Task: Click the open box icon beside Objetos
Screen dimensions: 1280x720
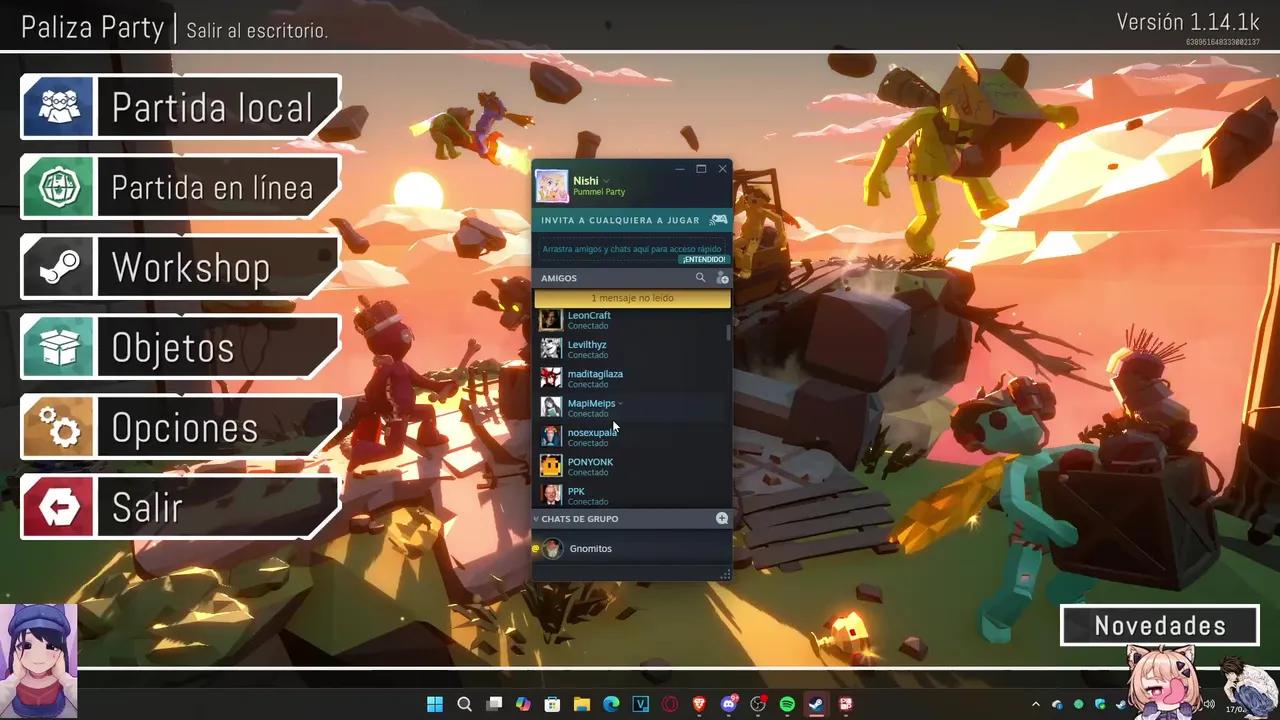Action: (59, 347)
